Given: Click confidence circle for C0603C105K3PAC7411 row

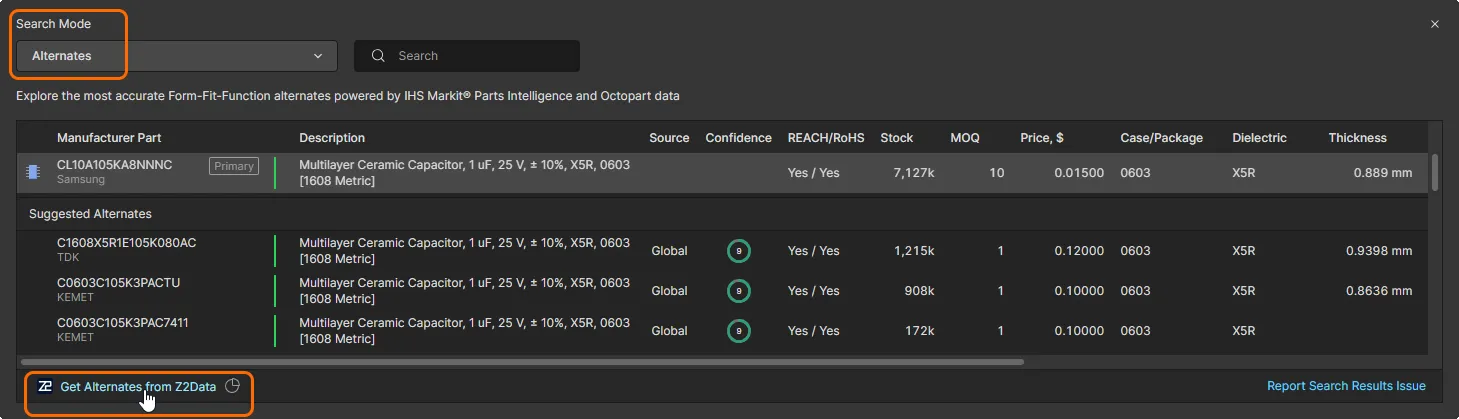Looking at the screenshot, I should [739, 331].
